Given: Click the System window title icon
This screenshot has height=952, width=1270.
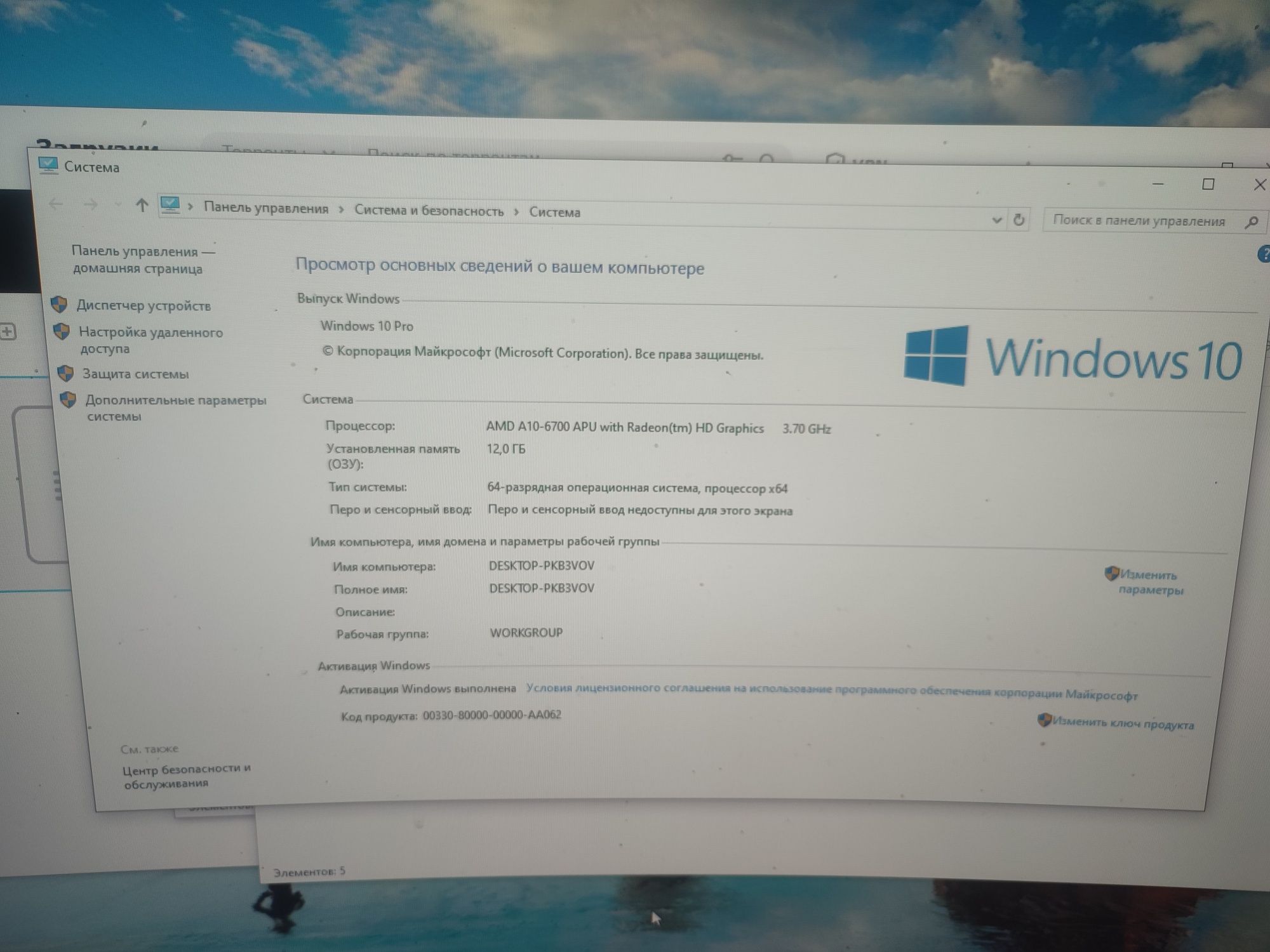Looking at the screenshot, I should (x=48, y=165).
